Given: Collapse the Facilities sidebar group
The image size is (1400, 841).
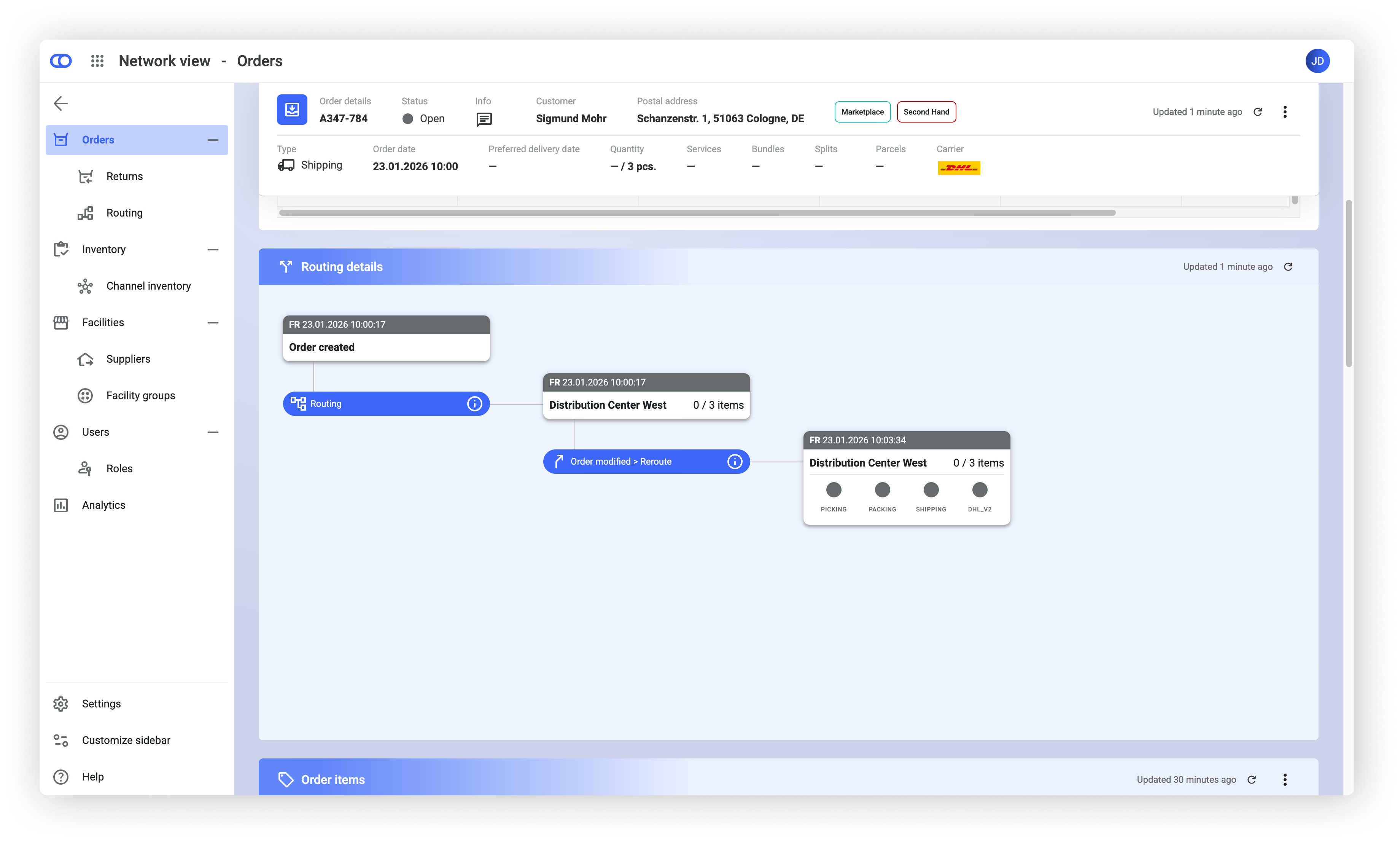Looking at the screenshot, I should (213, 322).
